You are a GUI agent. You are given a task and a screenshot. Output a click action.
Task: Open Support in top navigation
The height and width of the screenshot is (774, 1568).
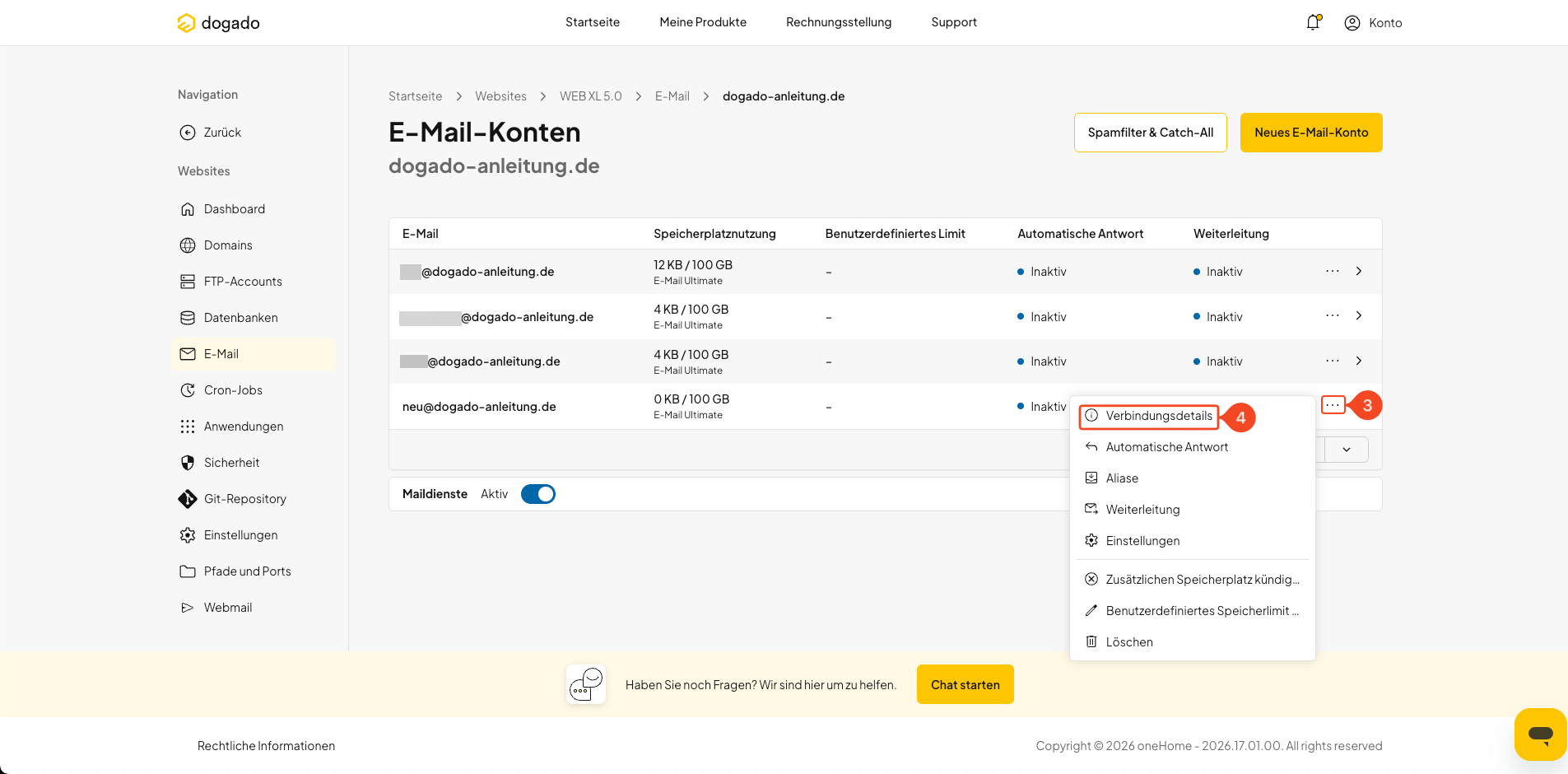[x=954, y=22]
